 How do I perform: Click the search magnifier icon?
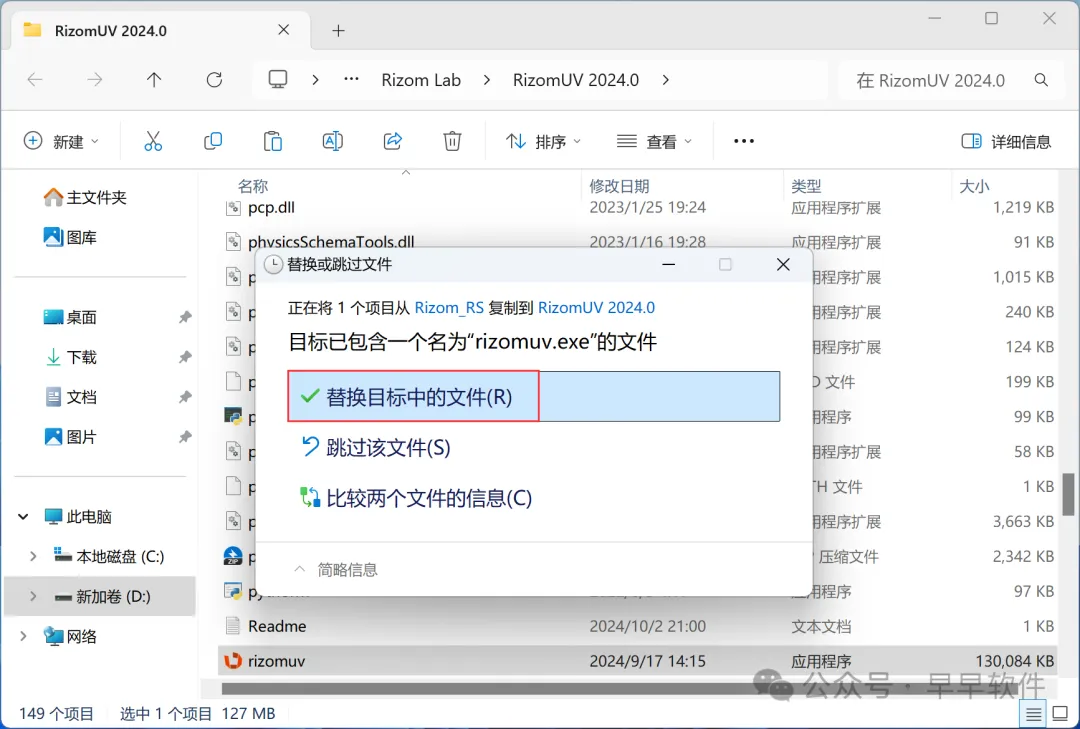tap(1041, 80)
